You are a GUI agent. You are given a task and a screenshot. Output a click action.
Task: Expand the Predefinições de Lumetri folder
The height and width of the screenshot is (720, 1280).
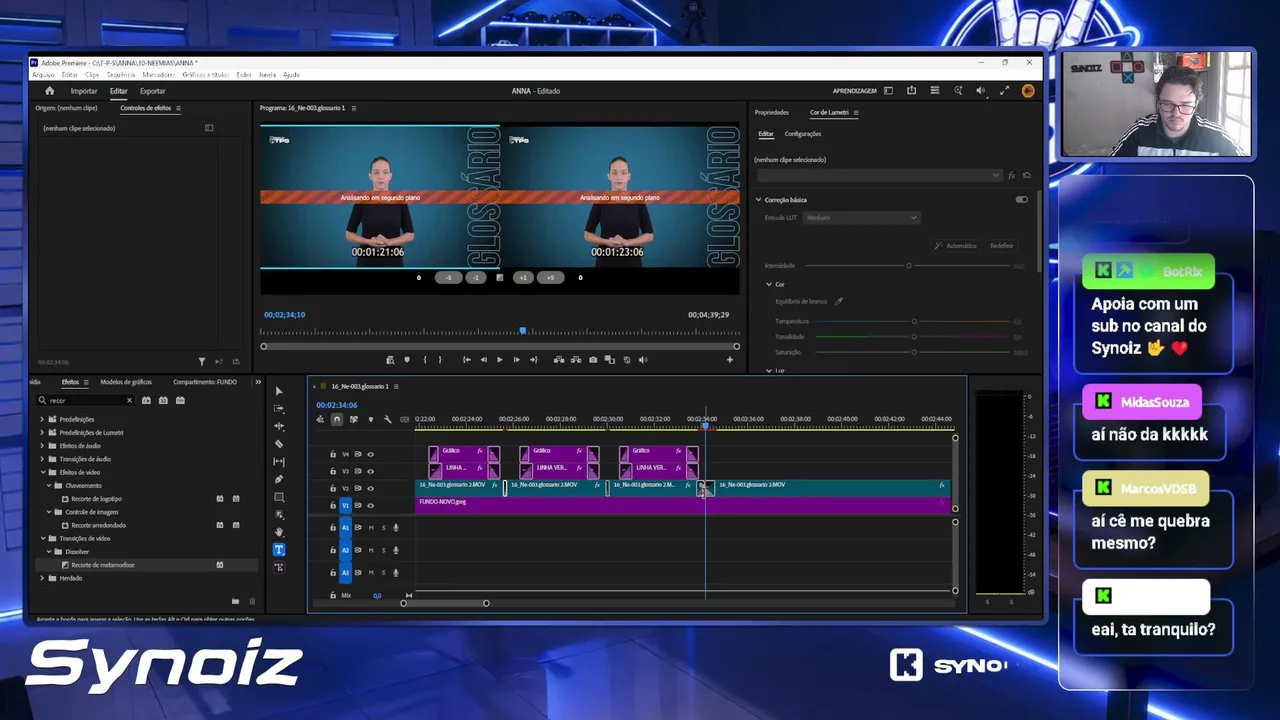pos(42,432)
